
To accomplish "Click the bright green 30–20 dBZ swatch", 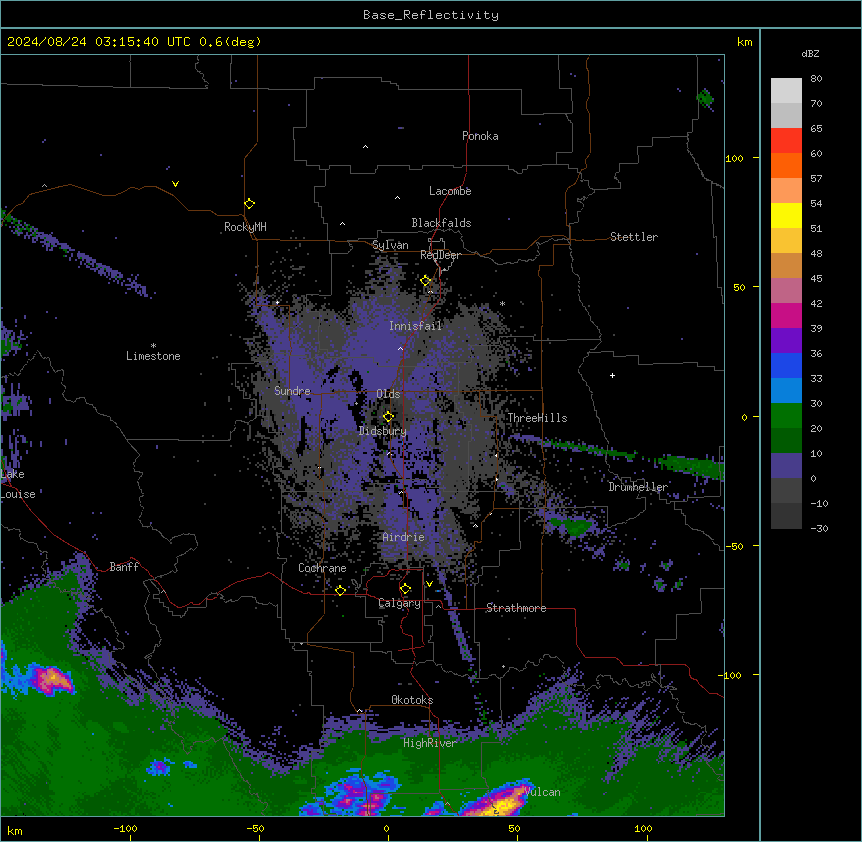I will (786, 416).
